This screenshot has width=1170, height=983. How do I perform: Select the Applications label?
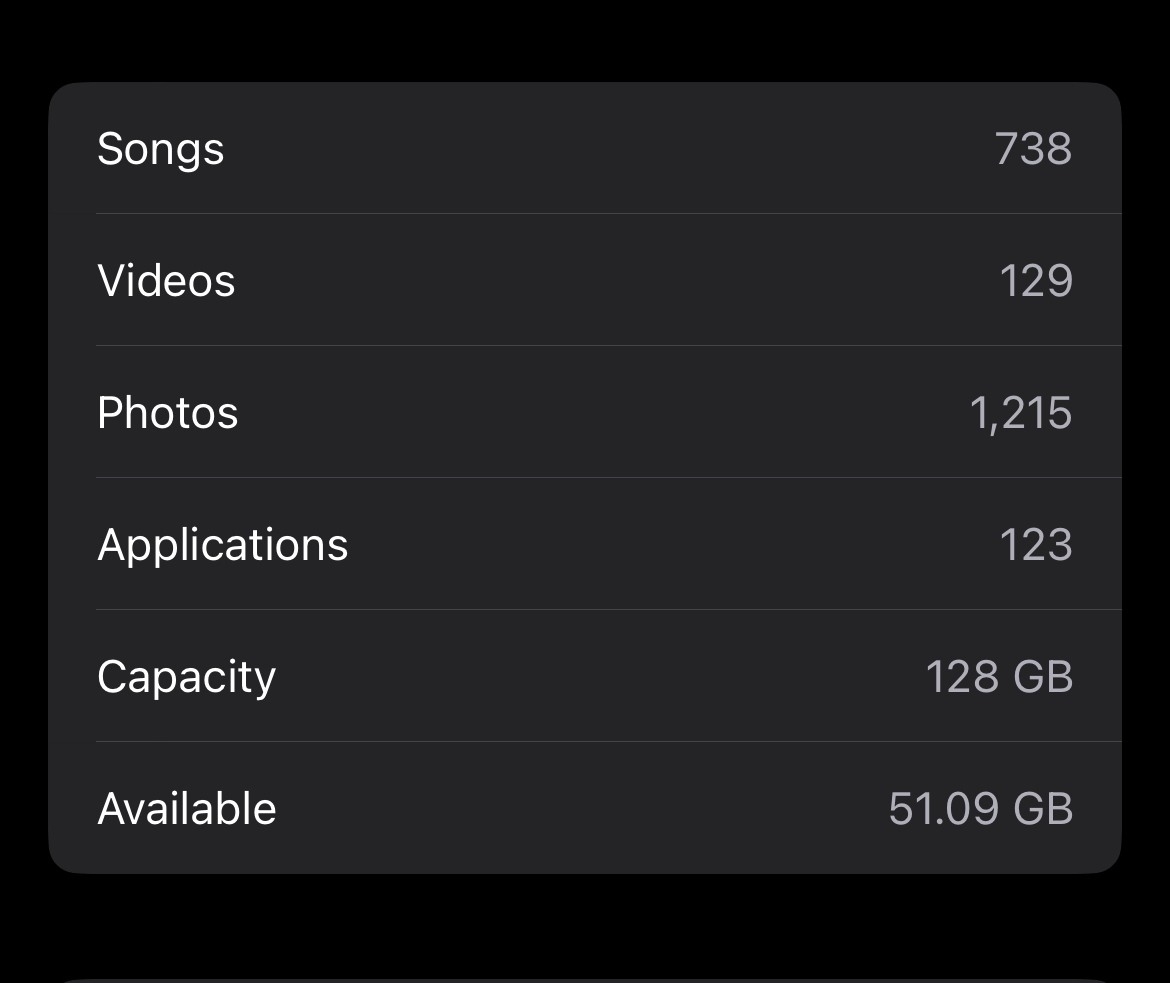click(x=222, y=545)
